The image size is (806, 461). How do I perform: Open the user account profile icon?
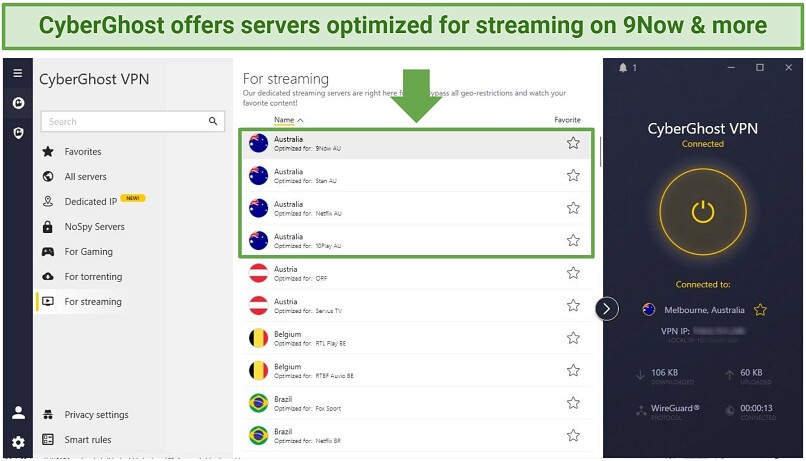19,412
